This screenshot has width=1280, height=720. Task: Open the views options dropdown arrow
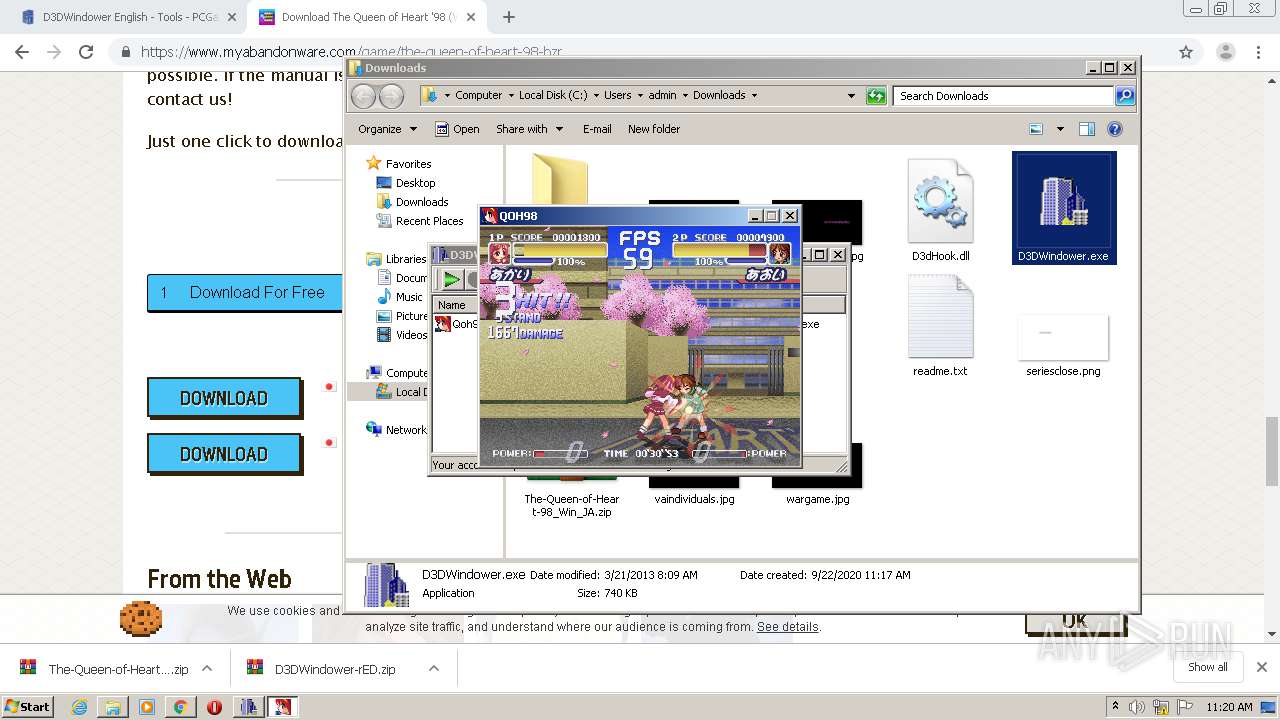[1060, 129]
